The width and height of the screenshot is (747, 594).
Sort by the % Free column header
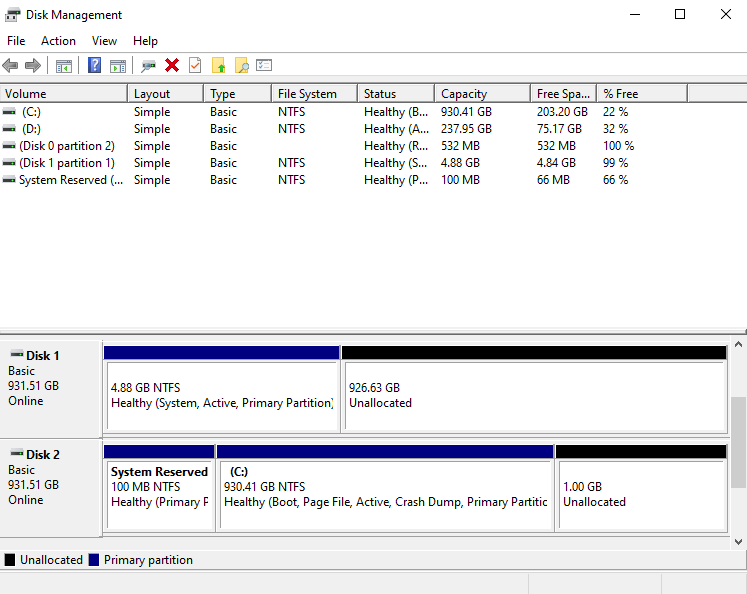(x=642, y=94)
